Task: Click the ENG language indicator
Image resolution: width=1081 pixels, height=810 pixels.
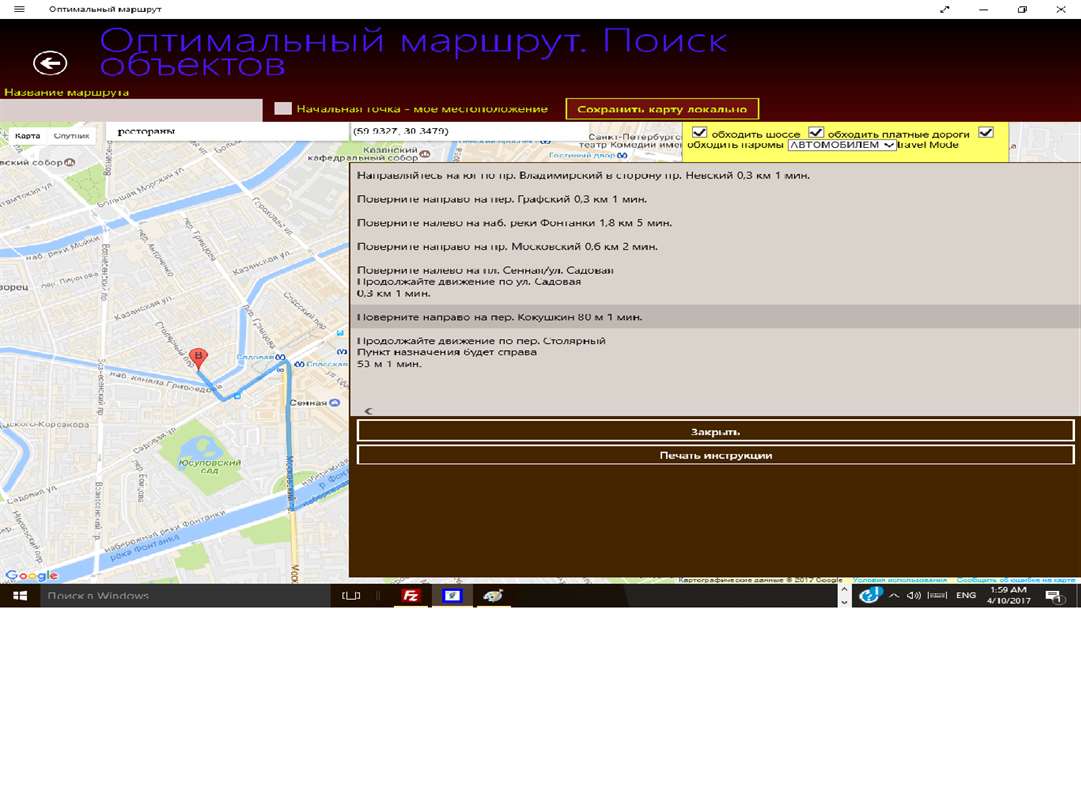Action: (966, 595)
